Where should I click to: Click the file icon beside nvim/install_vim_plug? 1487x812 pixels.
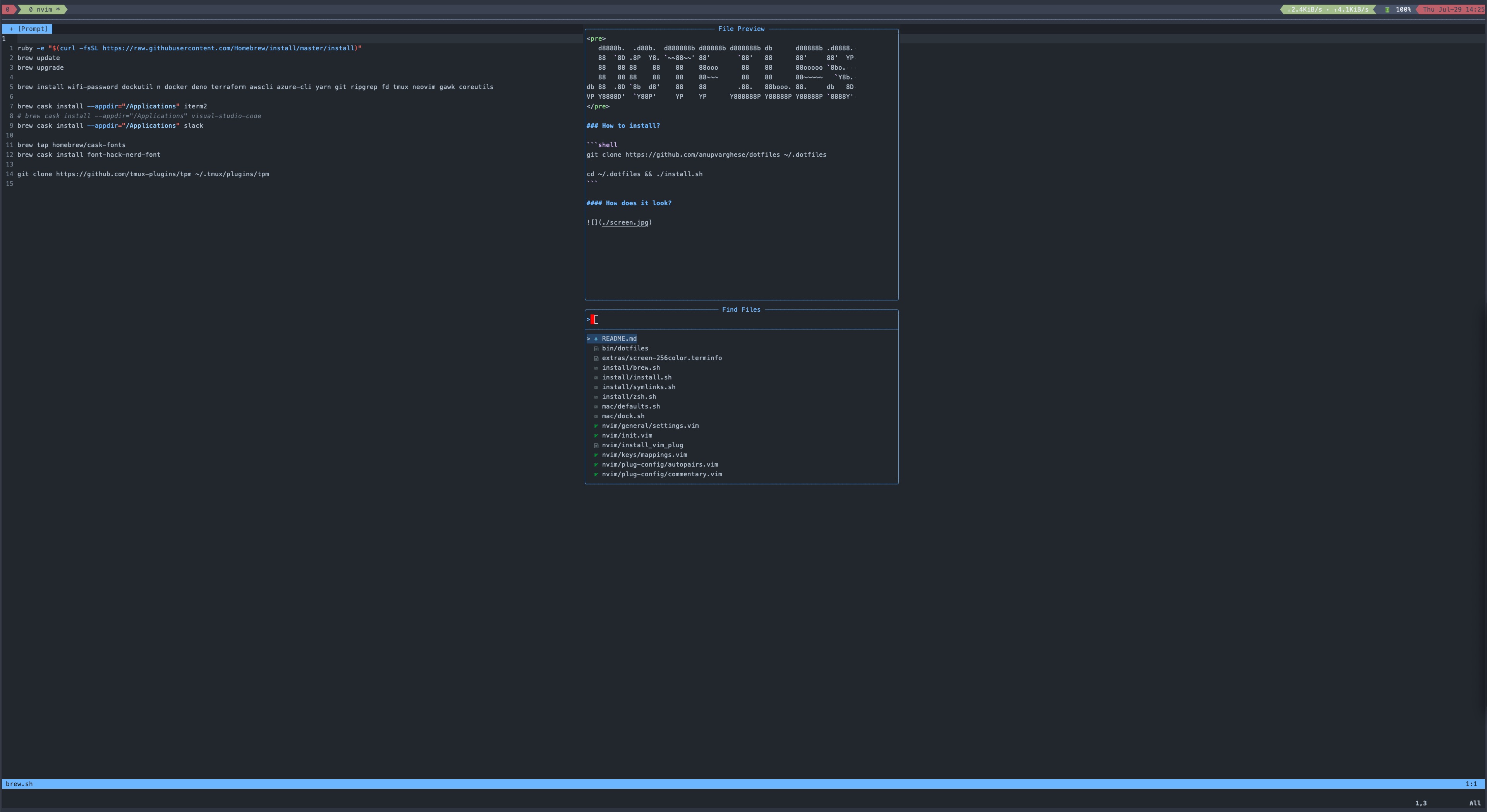coord(596,446)
